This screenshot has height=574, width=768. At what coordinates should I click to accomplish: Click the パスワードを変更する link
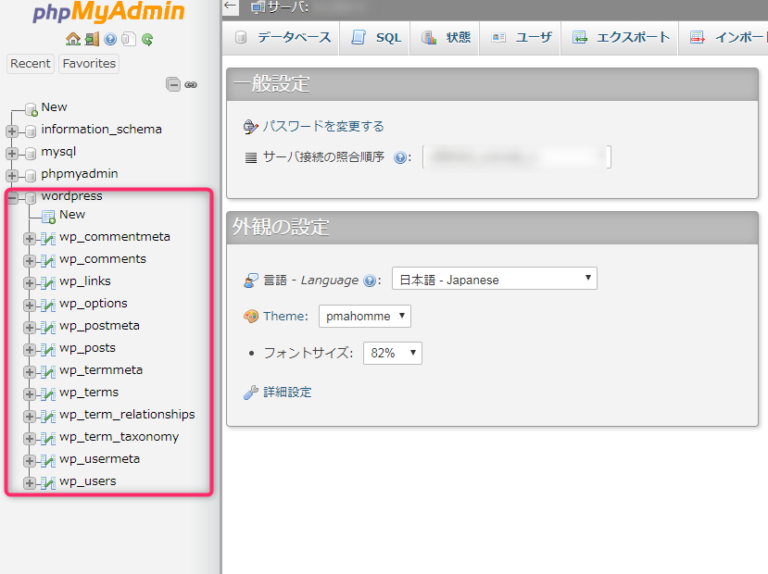322,126
